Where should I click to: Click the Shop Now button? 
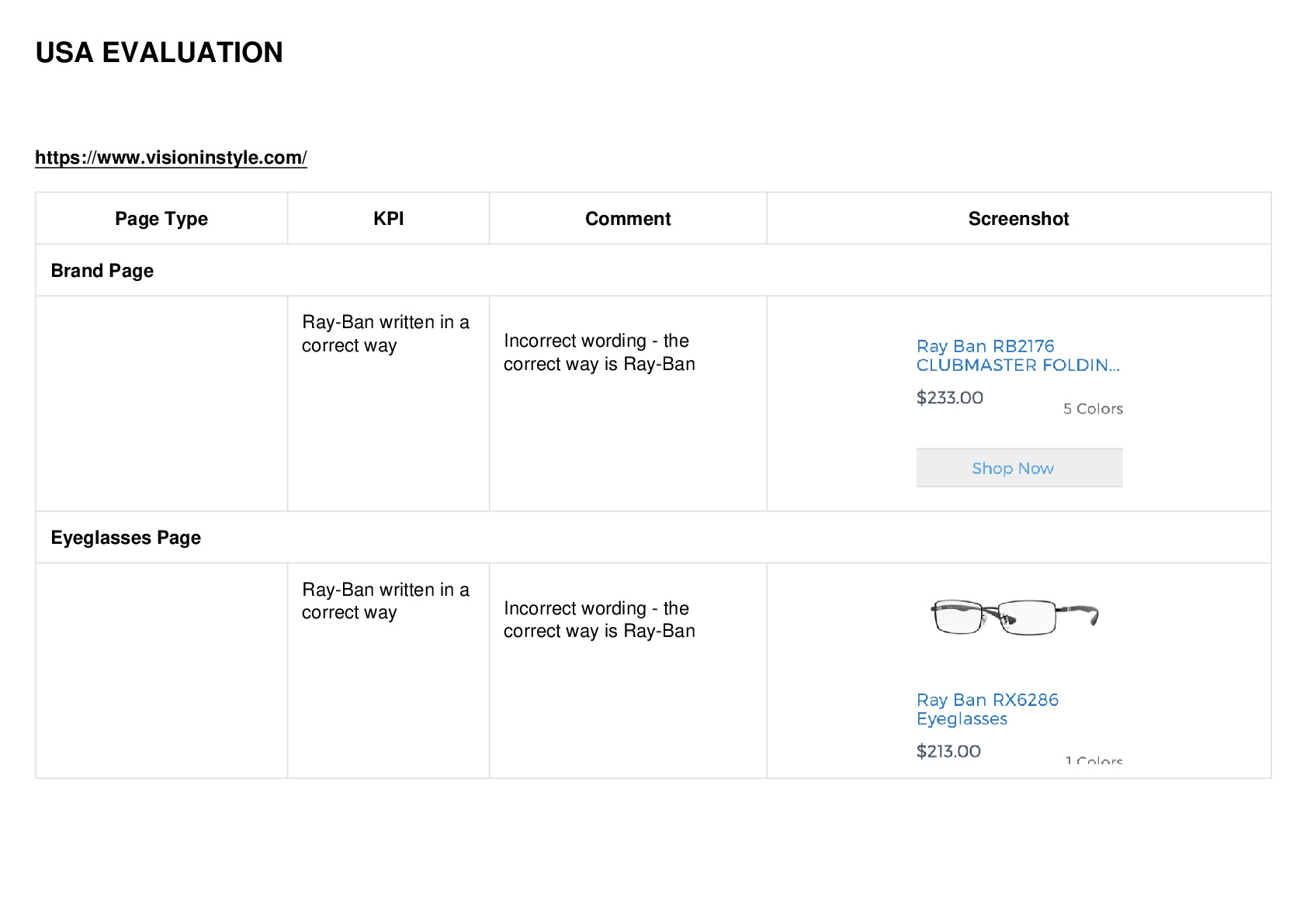[1019, 468]
